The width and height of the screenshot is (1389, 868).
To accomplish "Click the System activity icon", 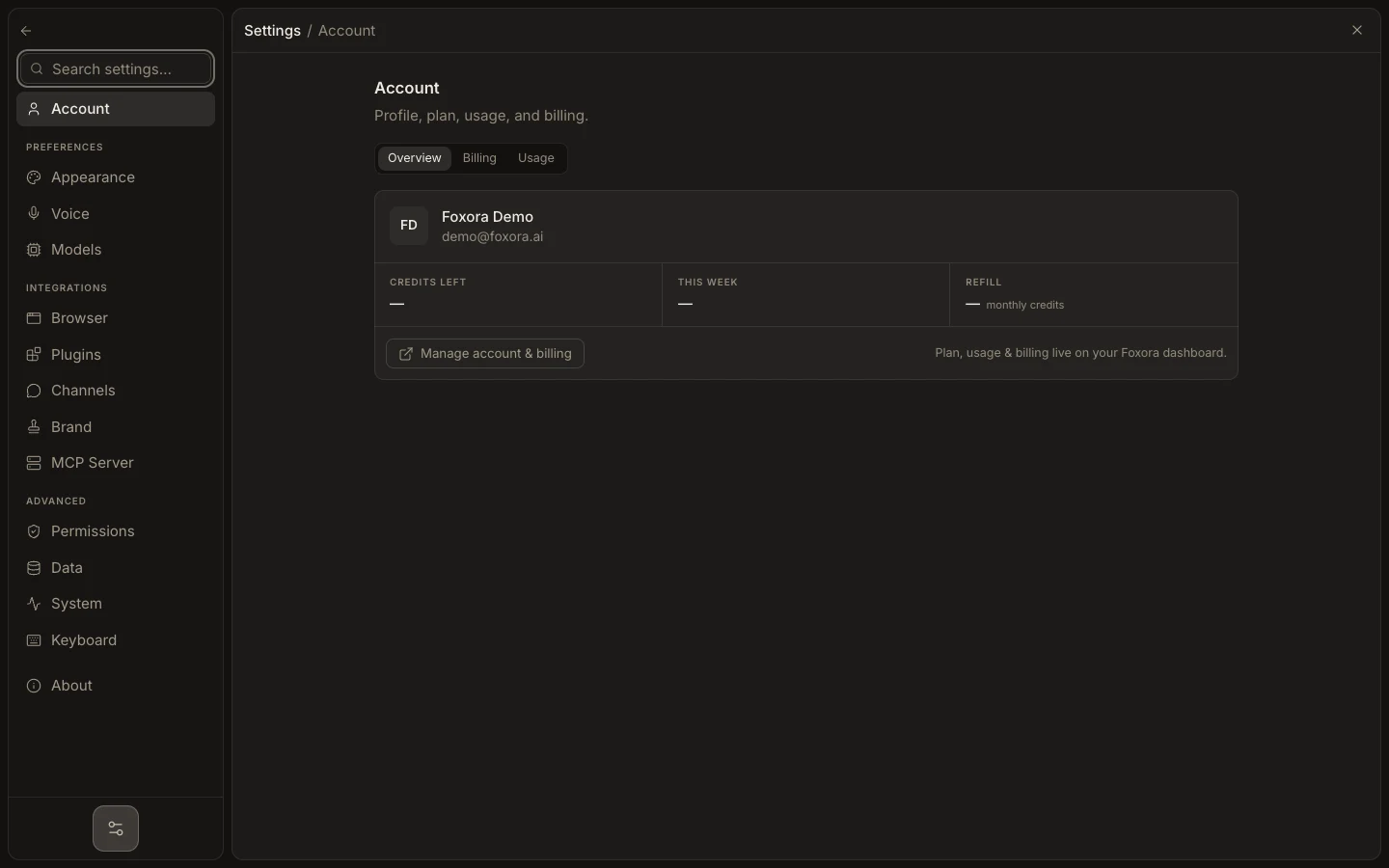I will 34,604.
